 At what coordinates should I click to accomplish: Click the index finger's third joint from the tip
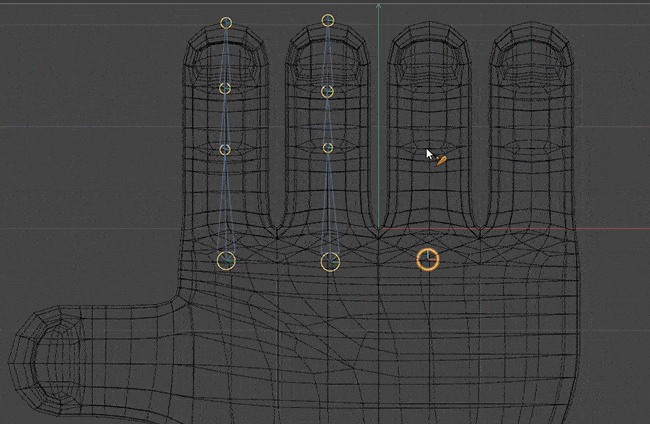[x=225, y=150]
